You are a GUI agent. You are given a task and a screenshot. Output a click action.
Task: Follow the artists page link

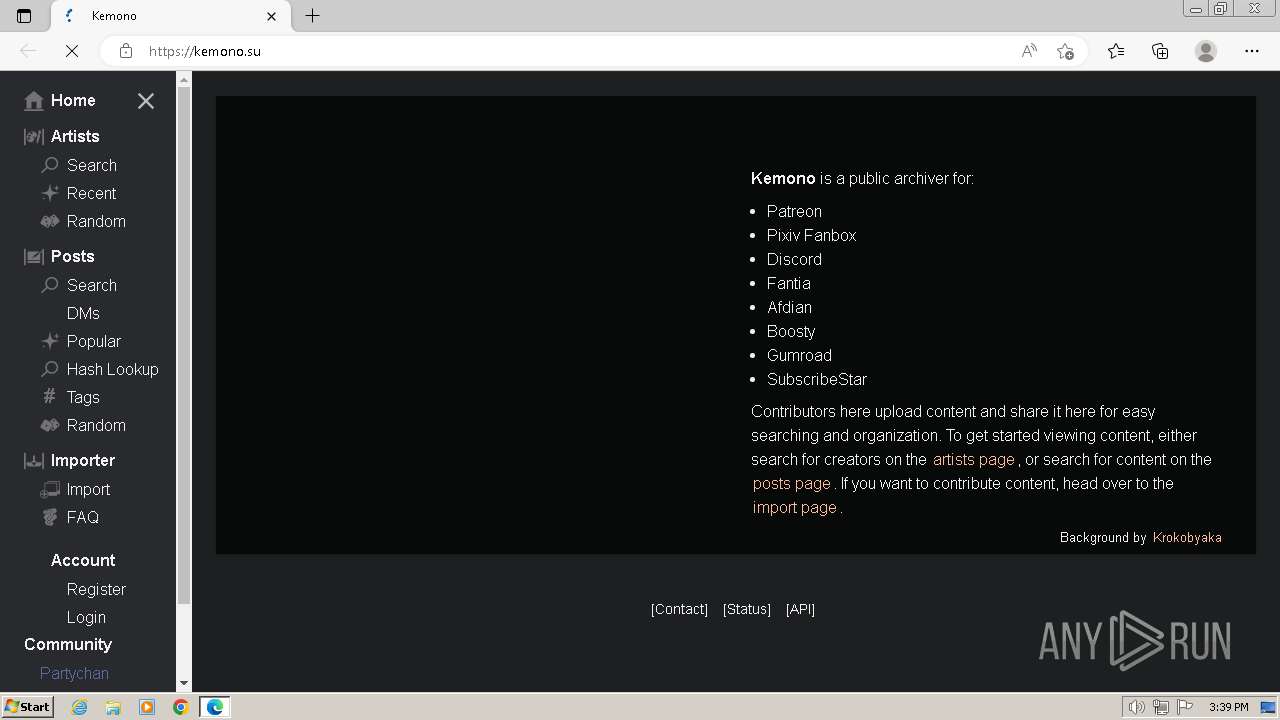[x=974, y=459]
